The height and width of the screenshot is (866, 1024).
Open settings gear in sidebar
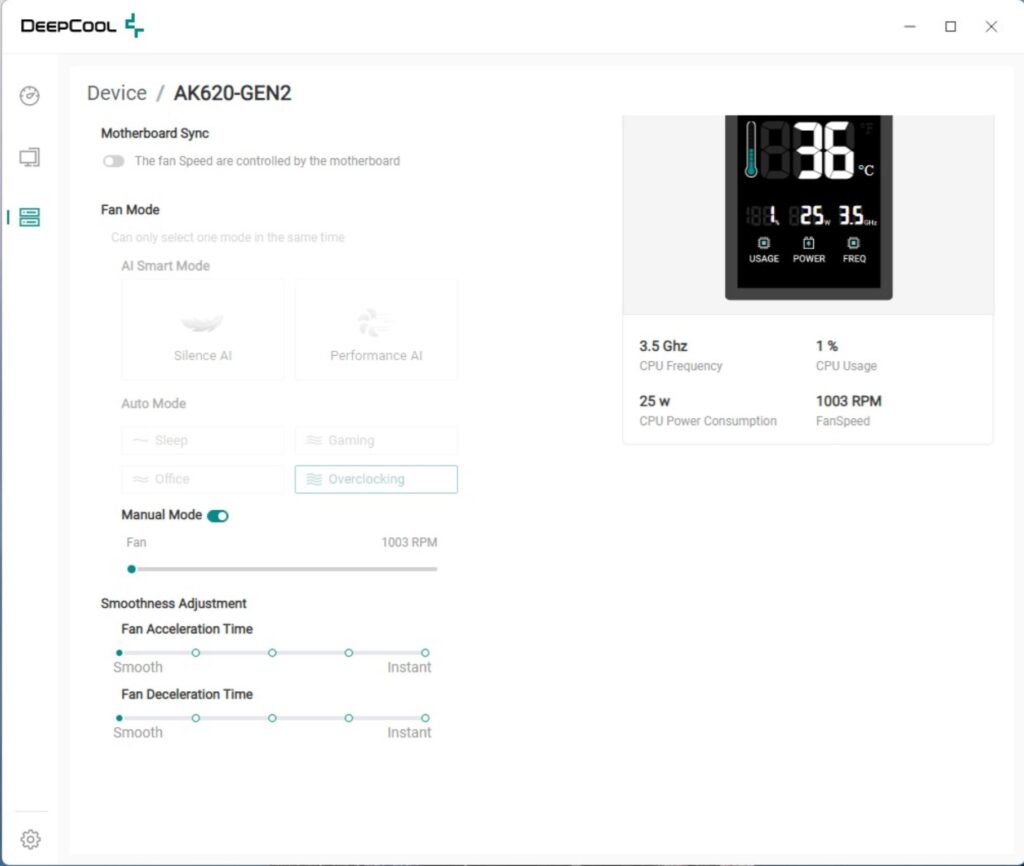pos(30,839)
